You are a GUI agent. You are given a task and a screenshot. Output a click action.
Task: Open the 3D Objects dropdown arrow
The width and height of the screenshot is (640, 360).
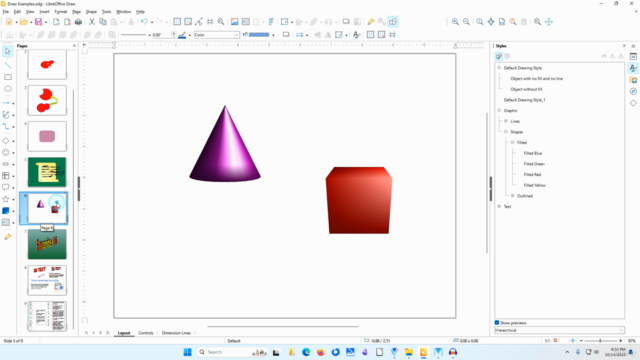[x=13, y=211]
